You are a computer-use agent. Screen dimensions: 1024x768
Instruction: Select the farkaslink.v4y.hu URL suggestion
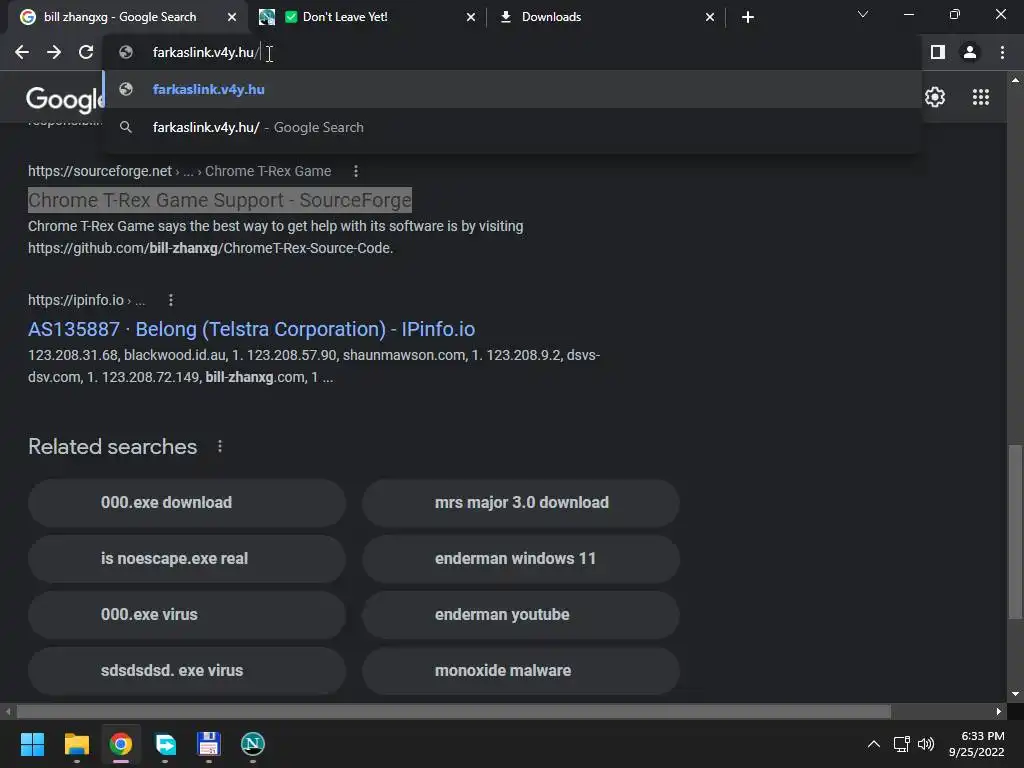[x=512, y=89]
